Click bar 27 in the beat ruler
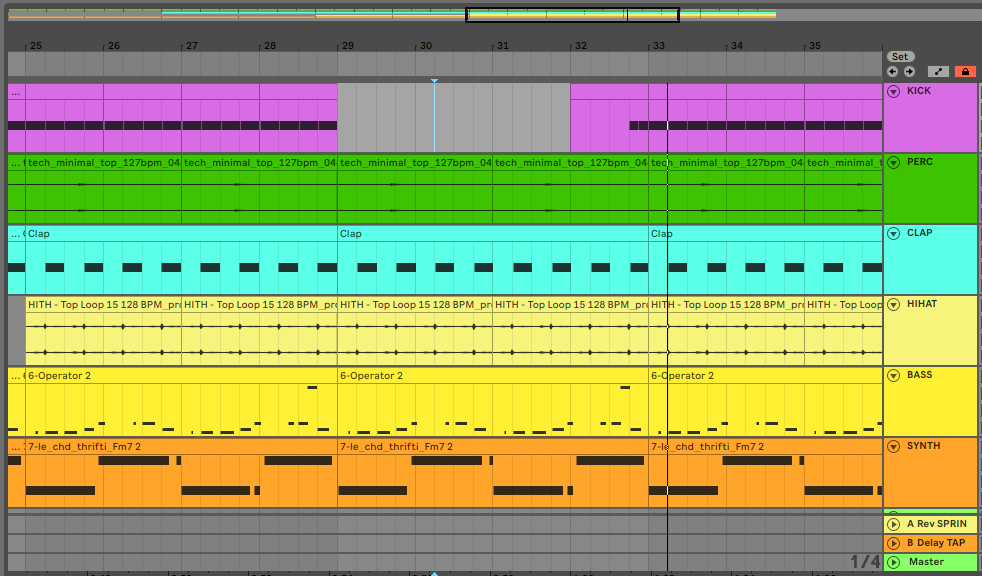The image size is (982, 576). pyautogui.click(x=192, y=46)
